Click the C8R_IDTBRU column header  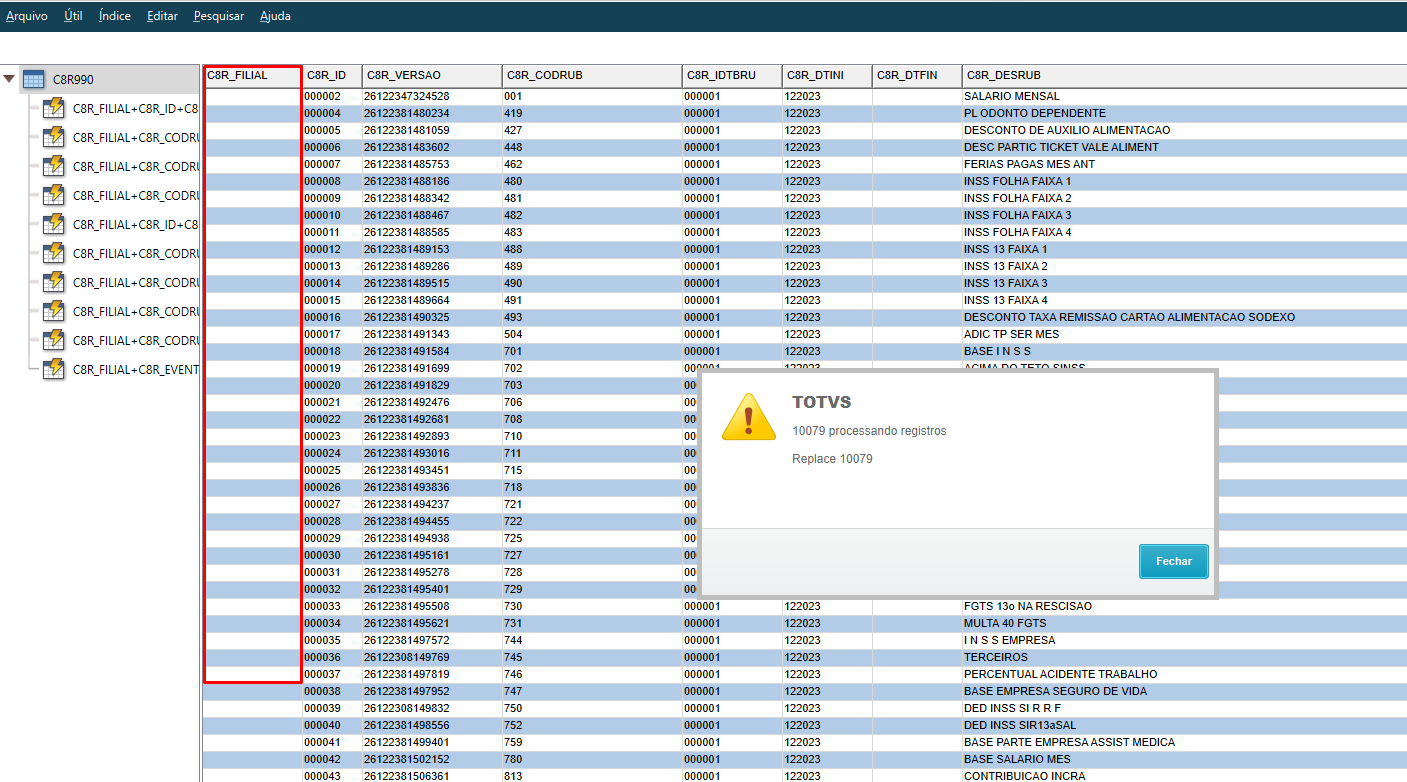[732, 75]
